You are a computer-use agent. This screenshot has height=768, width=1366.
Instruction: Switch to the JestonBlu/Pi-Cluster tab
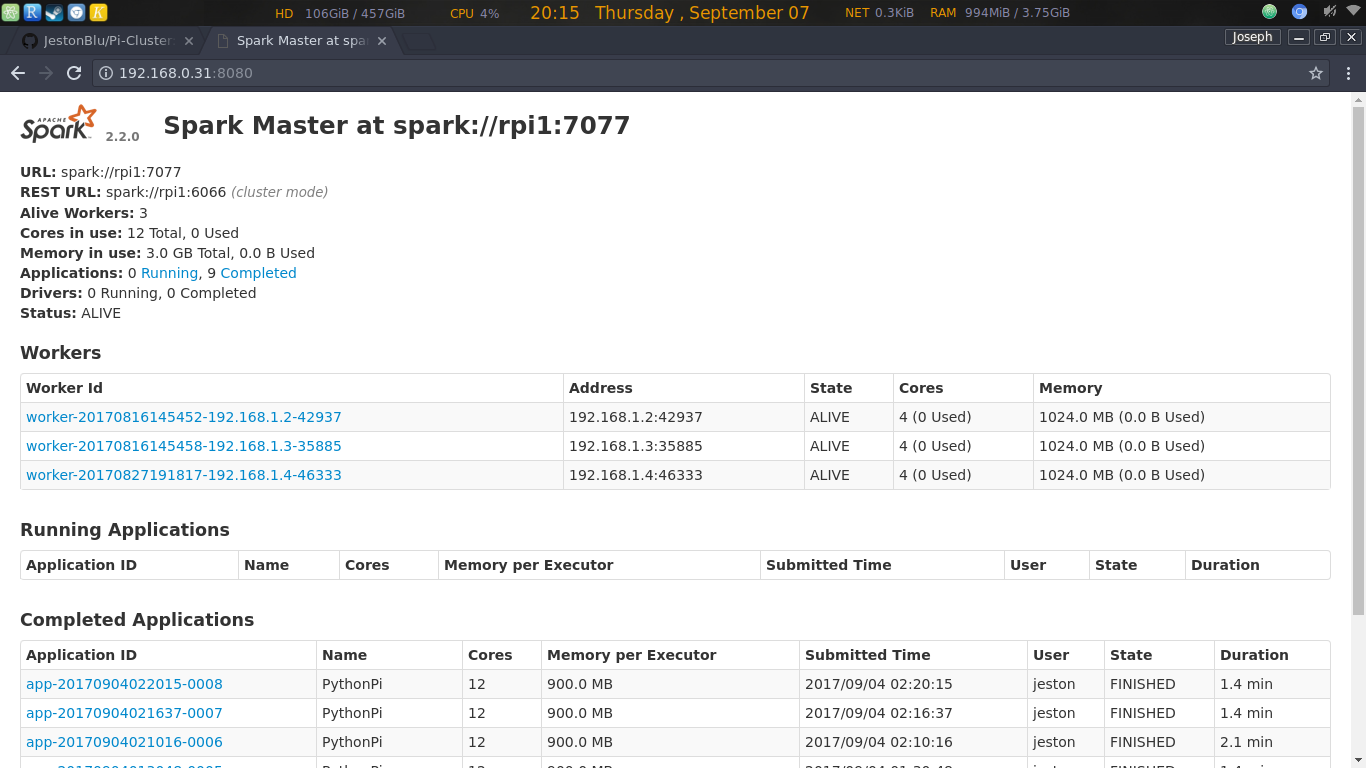[x=106, y=41]
